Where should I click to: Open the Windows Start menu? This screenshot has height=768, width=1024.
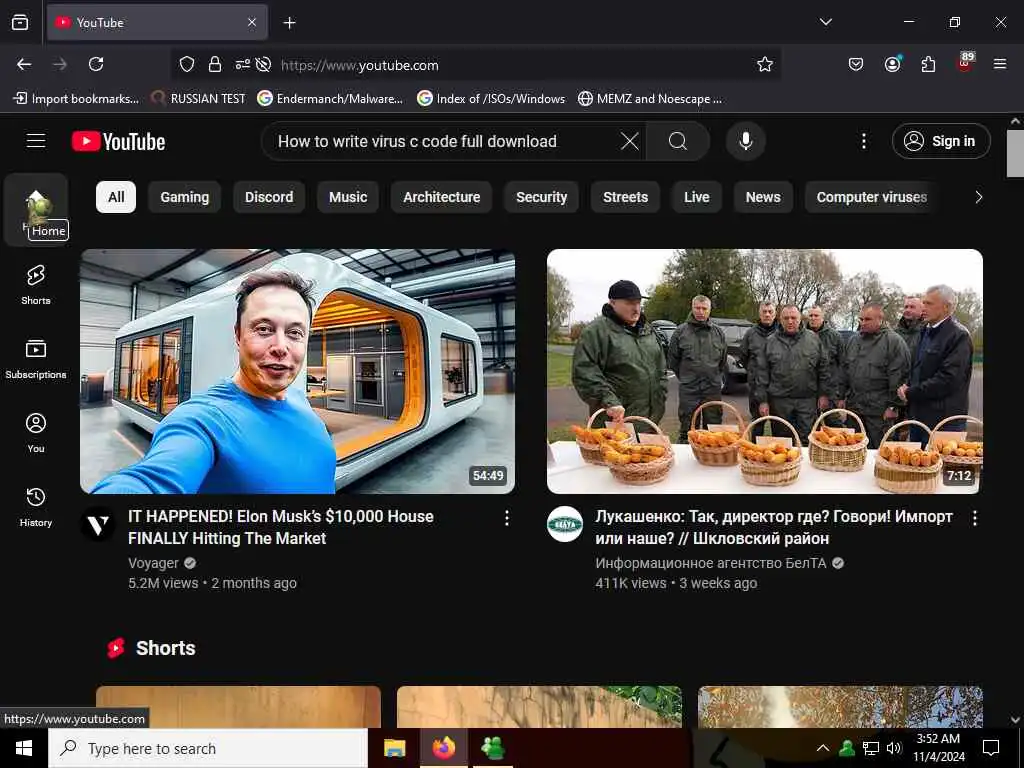coord(24,748)
